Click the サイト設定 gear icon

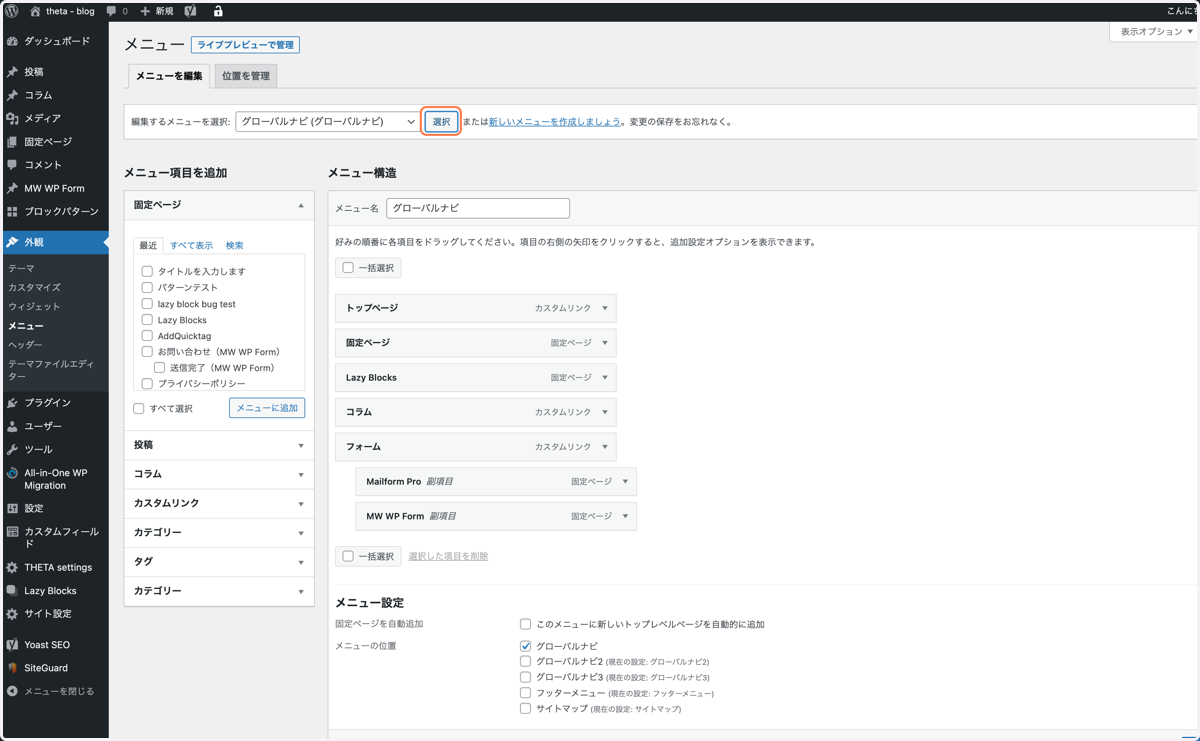[x=12, y=614]
